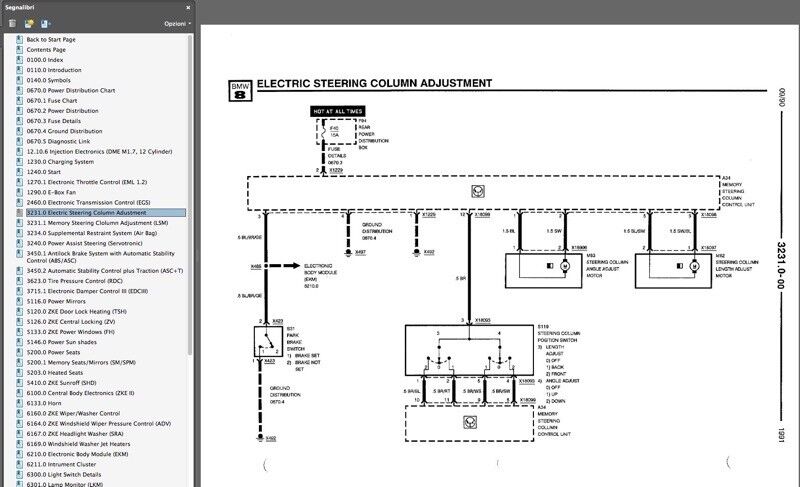Select 1230.0 Charging System bookmark

pos(60,161)
